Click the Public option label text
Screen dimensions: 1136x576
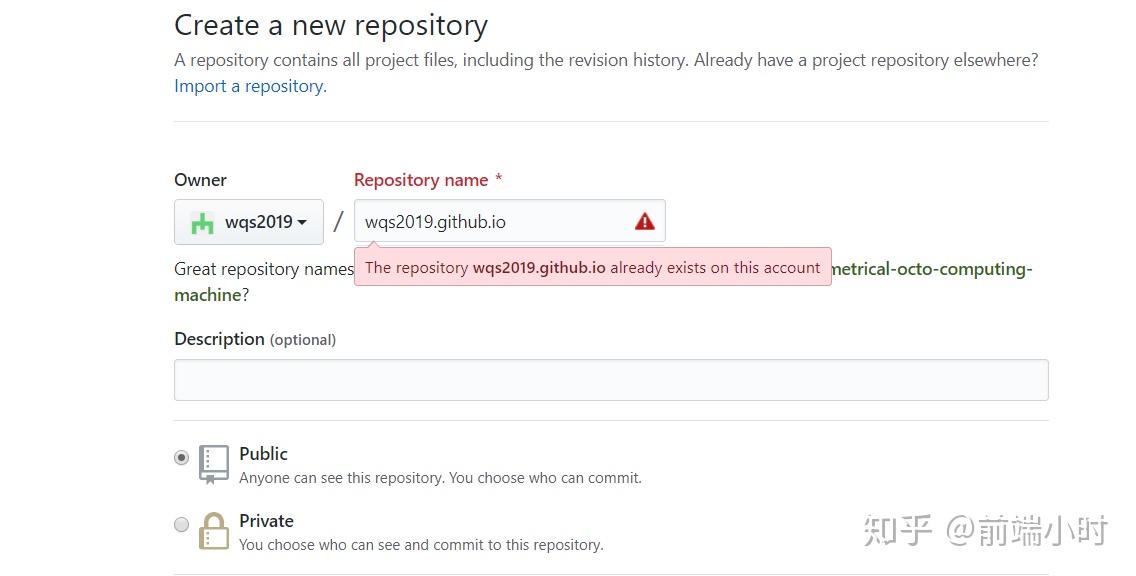[x=263, y=454]
